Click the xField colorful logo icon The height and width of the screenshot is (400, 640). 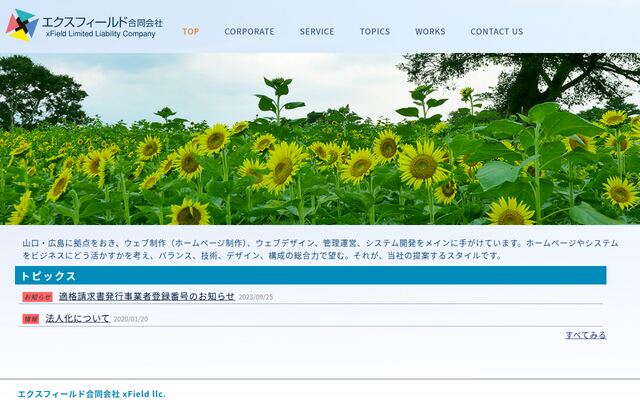pyautogui.click(x=22, y=25)
